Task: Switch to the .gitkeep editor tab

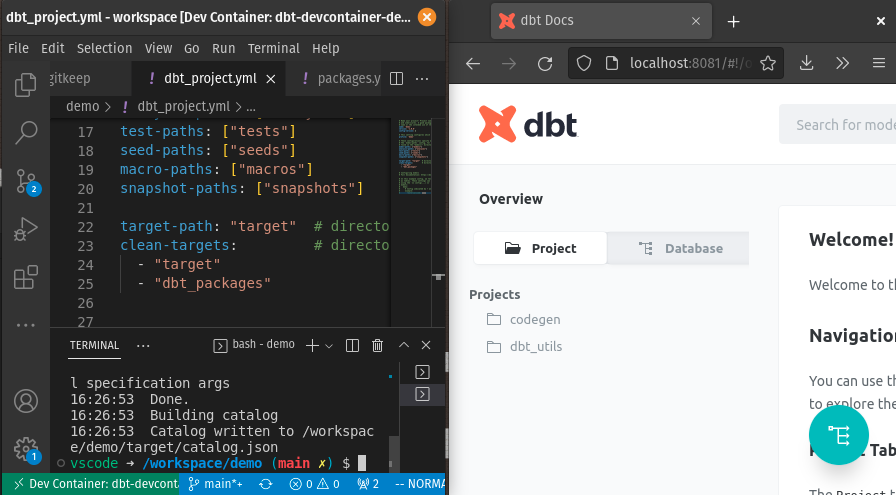Action: click(90, 78)
